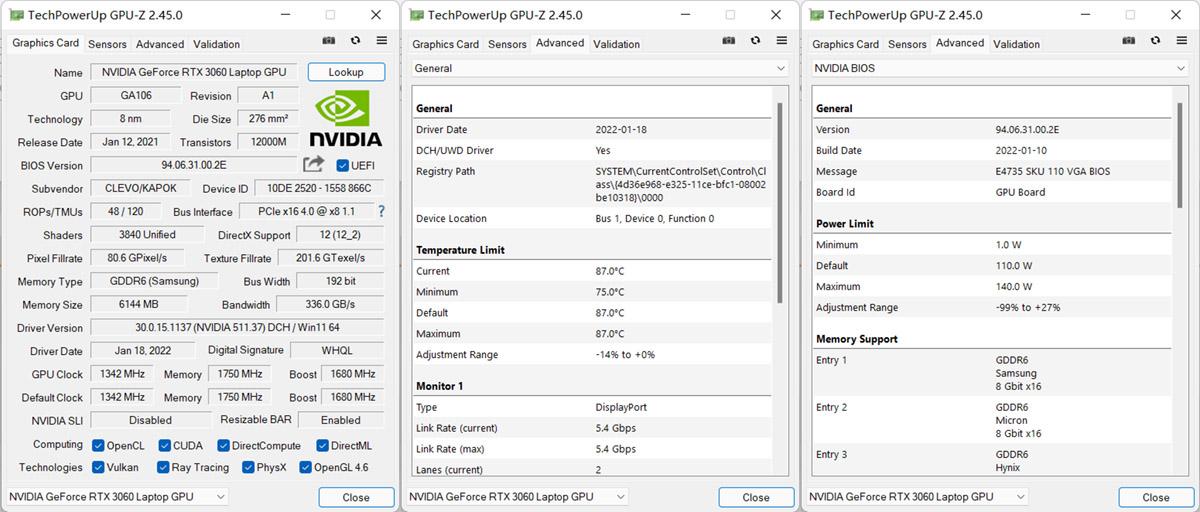Click camera icon in the NVIDIA BIOS window
This screenshot has height=512, width=1200.
point(1129,41)
